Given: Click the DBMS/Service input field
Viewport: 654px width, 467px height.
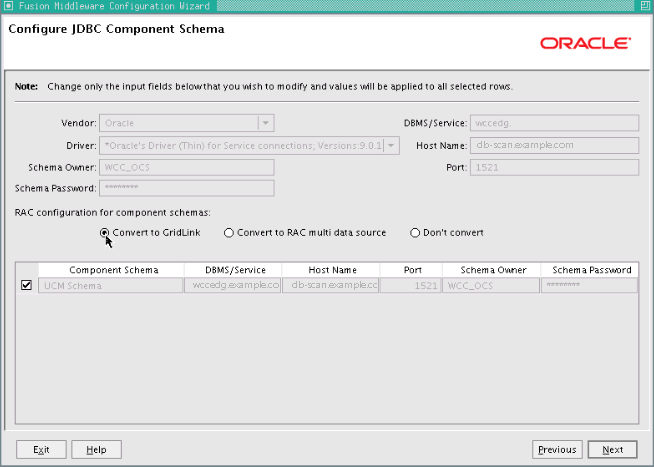Looking at the screenshot, I should 554,123.
